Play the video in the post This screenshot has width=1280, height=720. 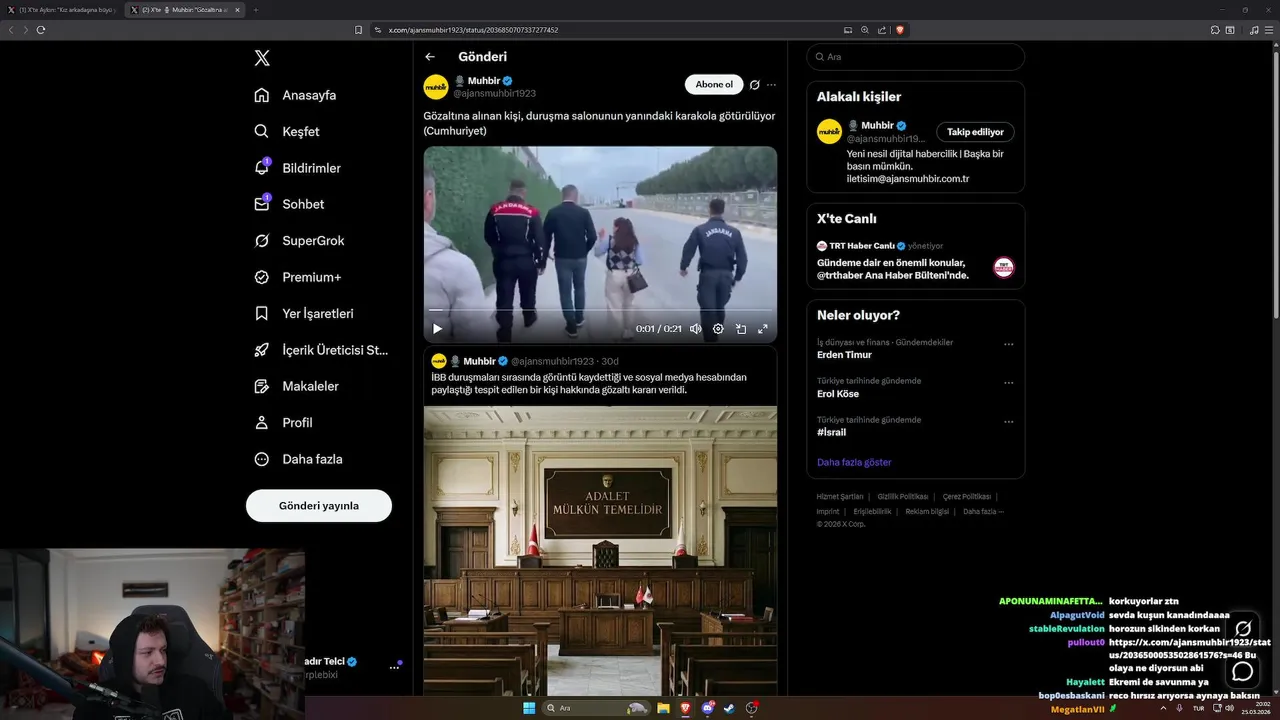(437, 328)
